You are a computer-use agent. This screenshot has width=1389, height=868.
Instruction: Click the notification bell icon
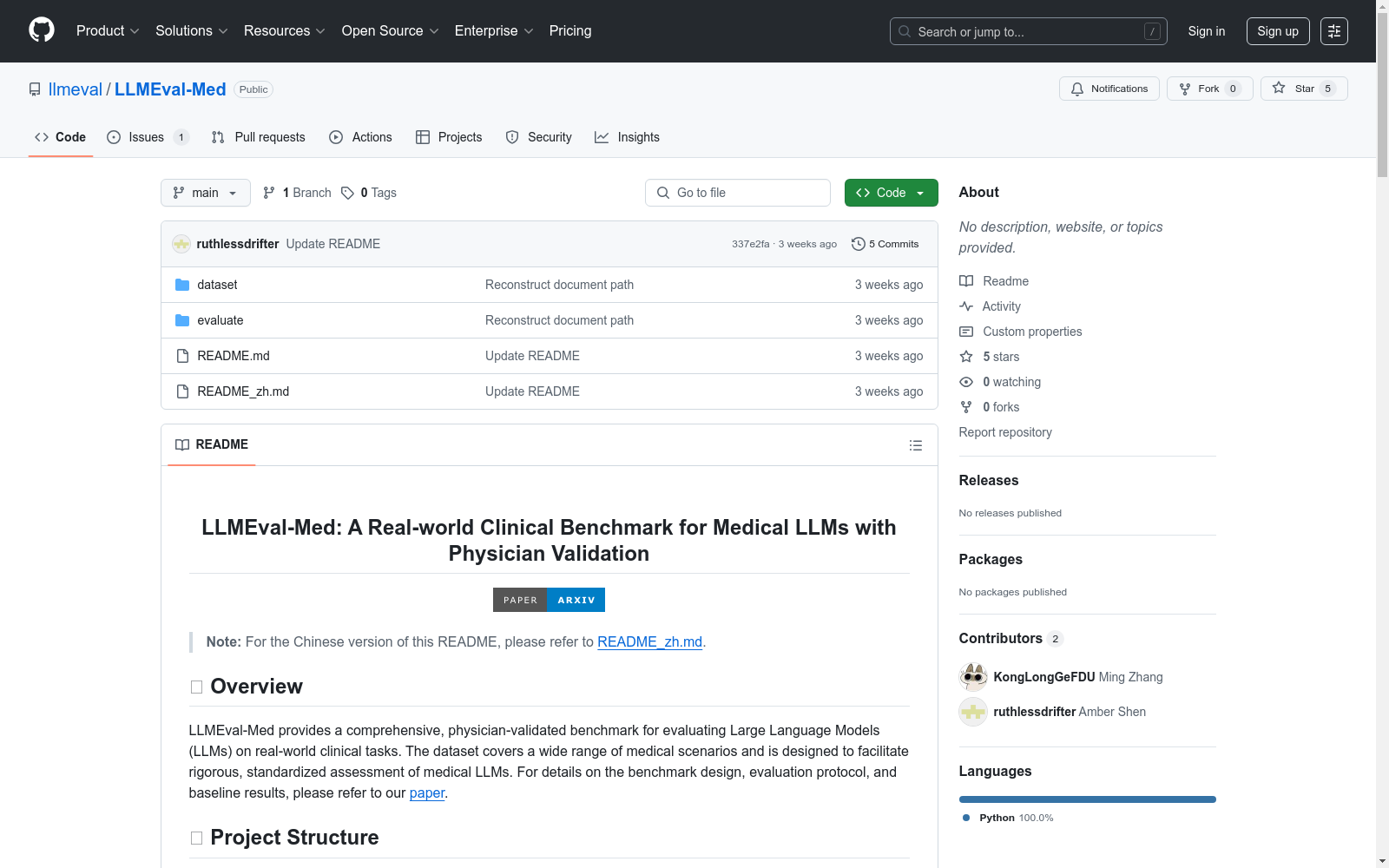coord(1077,89)
